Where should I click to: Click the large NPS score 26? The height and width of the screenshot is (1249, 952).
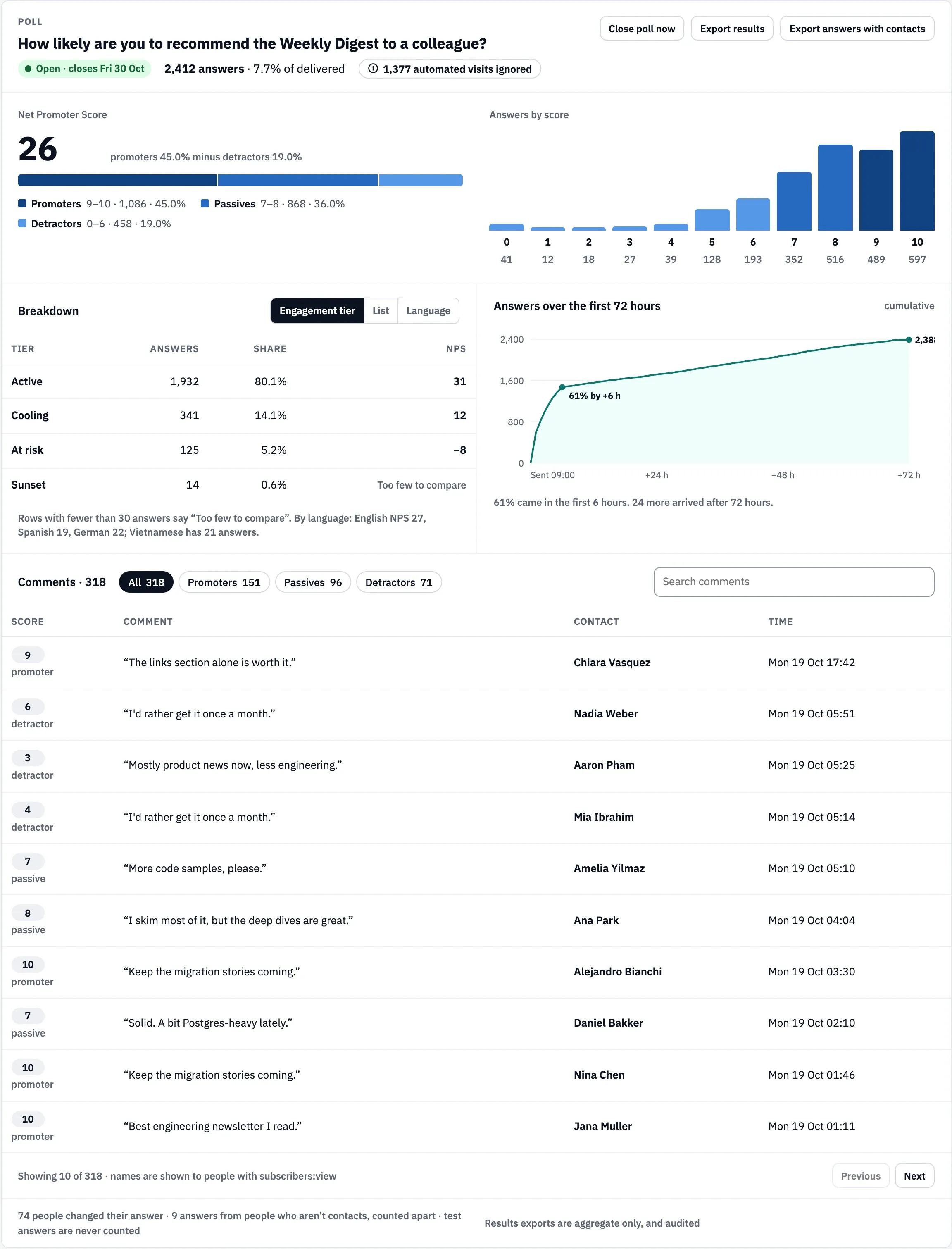click(38, 148)
